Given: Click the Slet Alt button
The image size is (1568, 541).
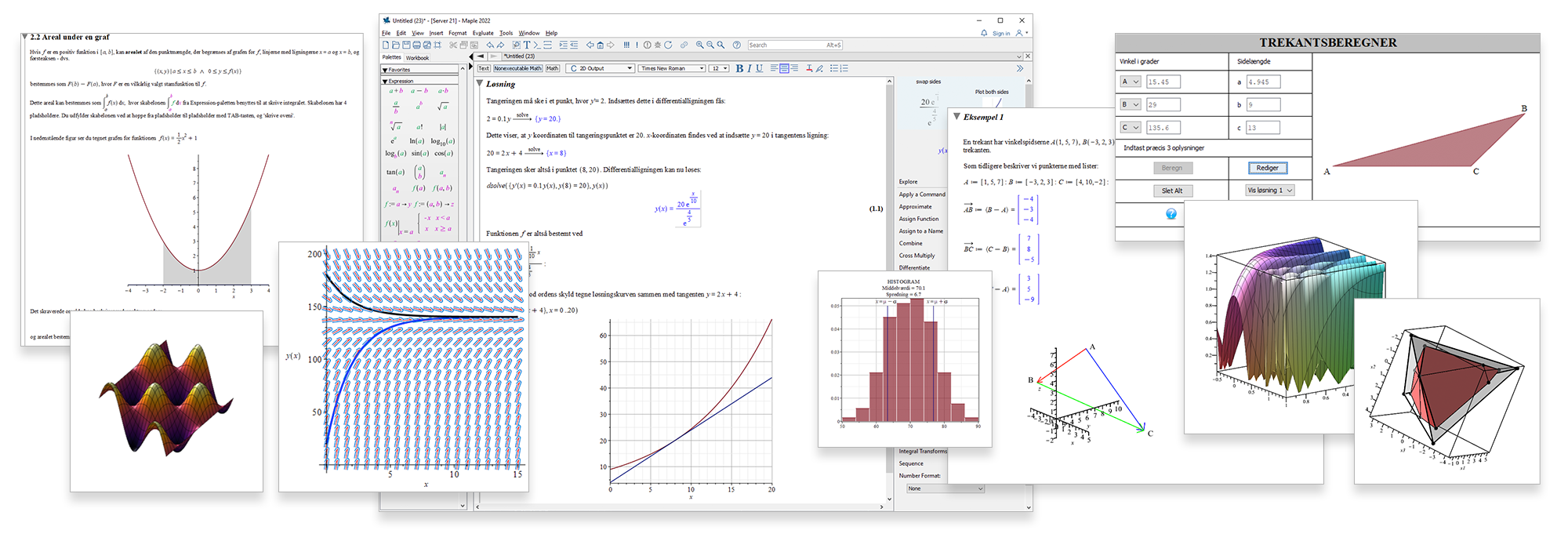Looking at the screenshot, I should tap(1172, 191).
